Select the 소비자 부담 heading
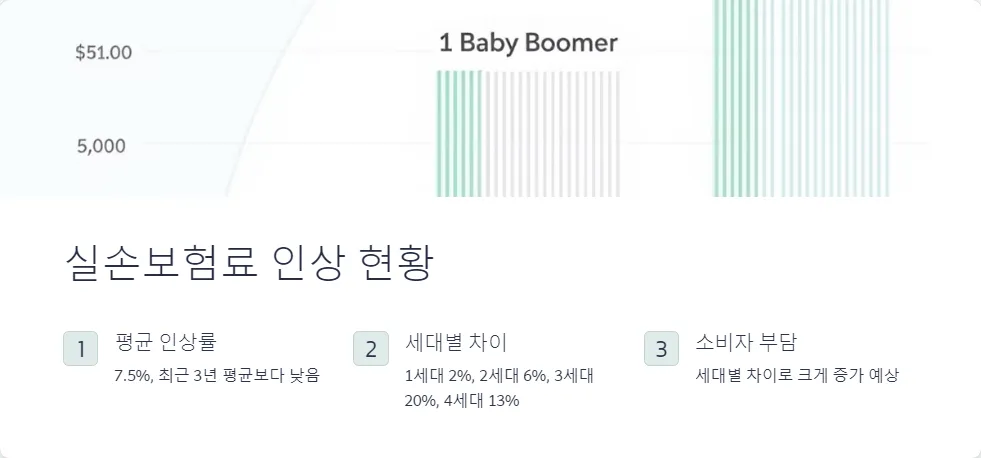Screen dimensions: 981x458 tap(746, 342)
